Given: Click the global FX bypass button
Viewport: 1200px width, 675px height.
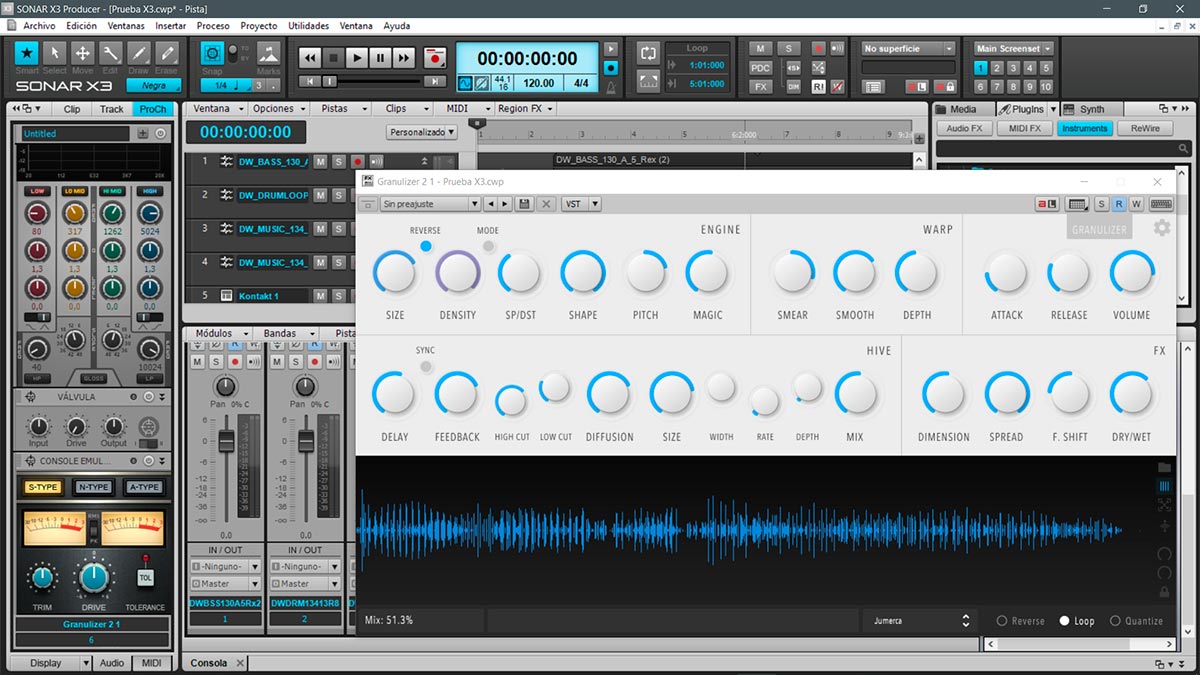Looking at the screenshot, I should [761, 86].
